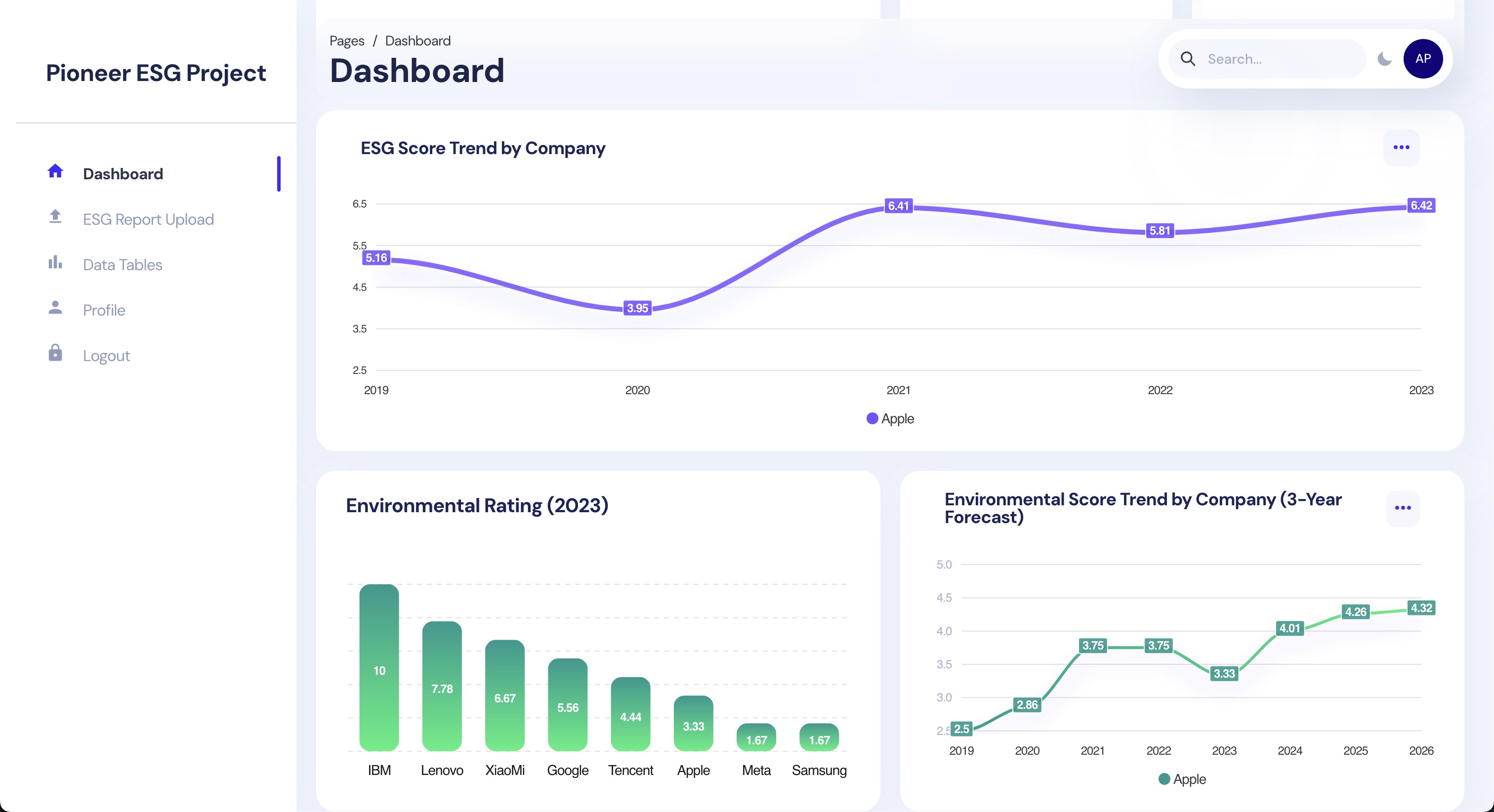Viewport: 1494px width, 812px height.
Task: Click the Samsung bar showing 1.67
Action: click(819, 737)
